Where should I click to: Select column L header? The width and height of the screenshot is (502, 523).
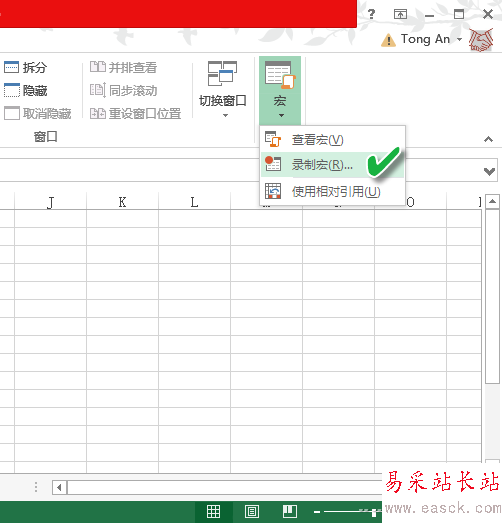(x=194, y=202)
